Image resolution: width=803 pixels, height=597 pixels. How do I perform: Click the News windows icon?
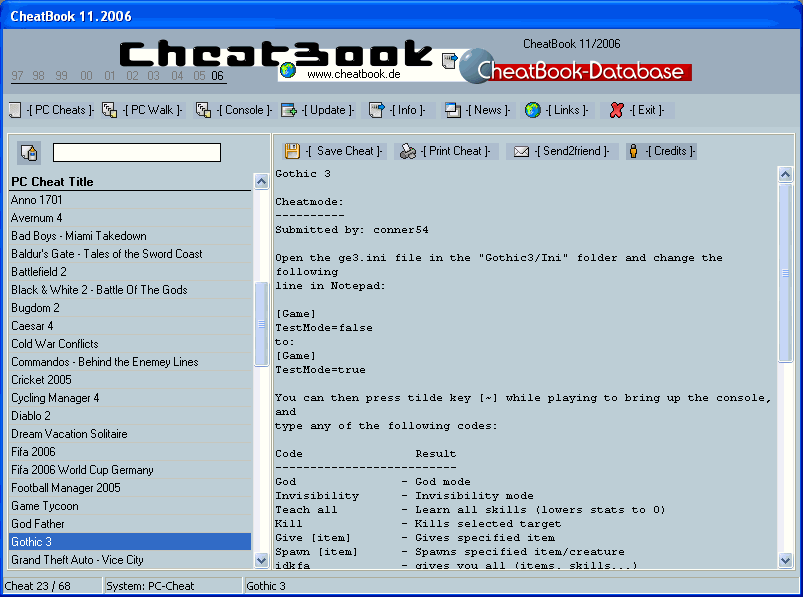[x=453, y=110]
